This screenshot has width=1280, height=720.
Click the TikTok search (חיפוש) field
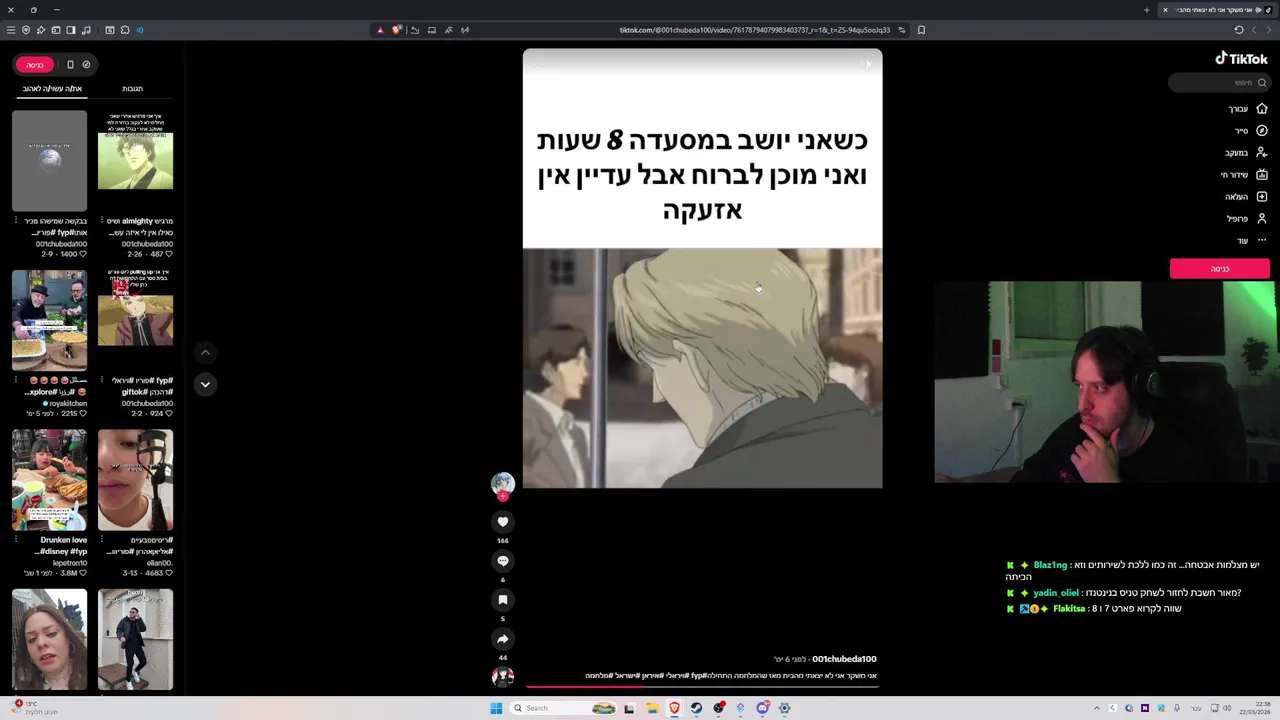pyautogui.click(x=1220, y=83)
